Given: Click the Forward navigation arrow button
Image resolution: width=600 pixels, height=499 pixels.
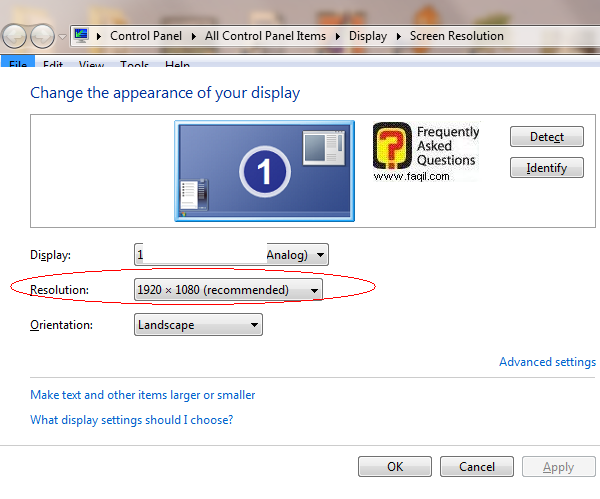Looking at the screenshot, I should coord(42,37).
